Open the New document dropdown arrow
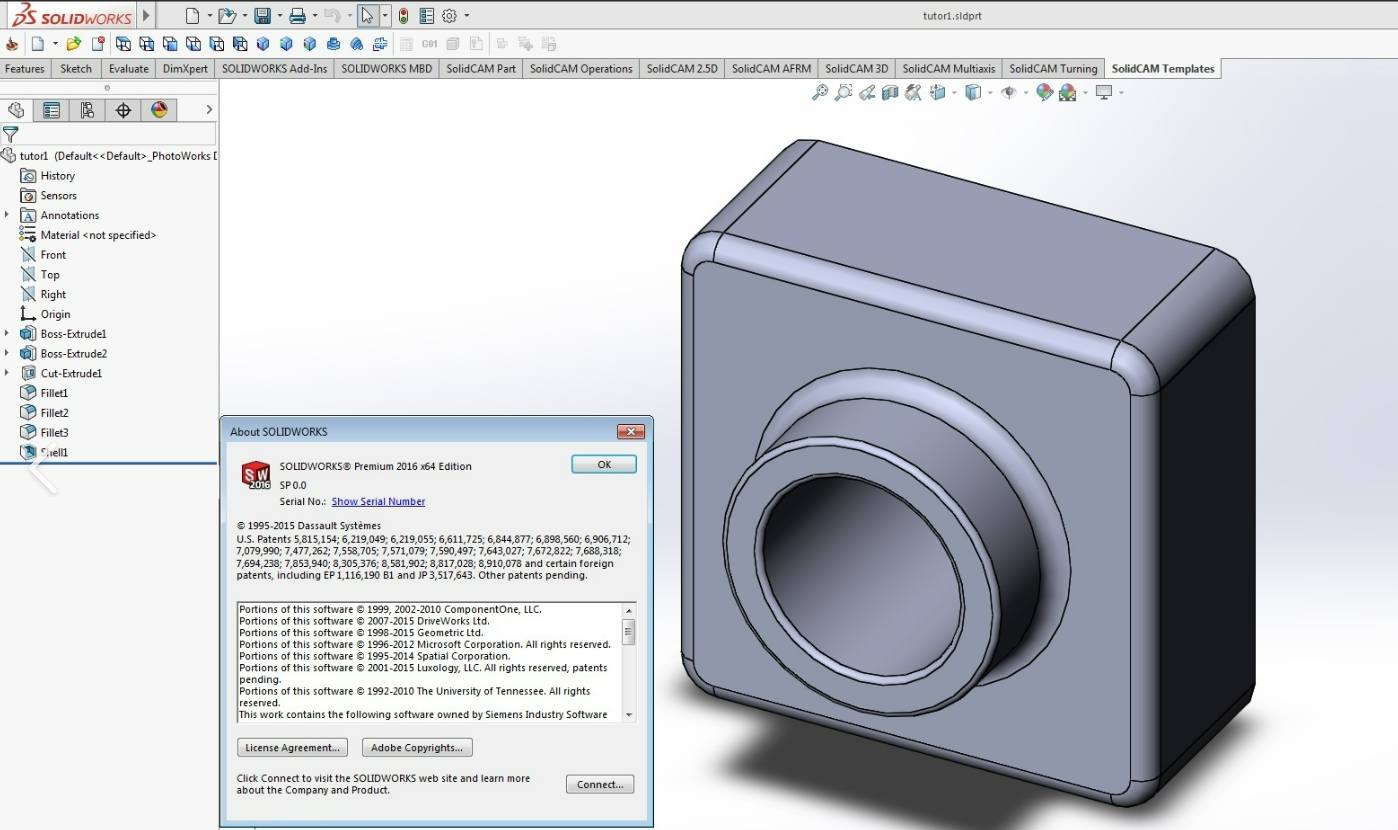The height and width of the screenshot is (830, 1398). click(210, 16)
